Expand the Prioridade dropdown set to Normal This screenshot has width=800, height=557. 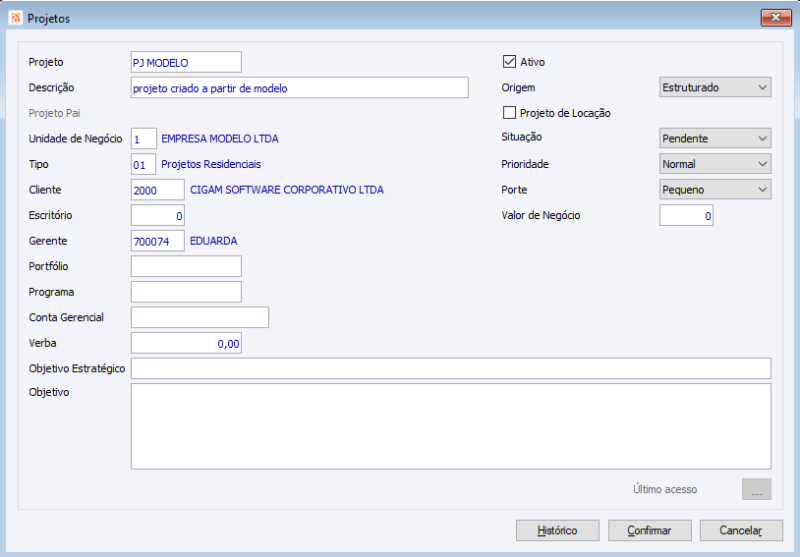[x=715, y=164]
